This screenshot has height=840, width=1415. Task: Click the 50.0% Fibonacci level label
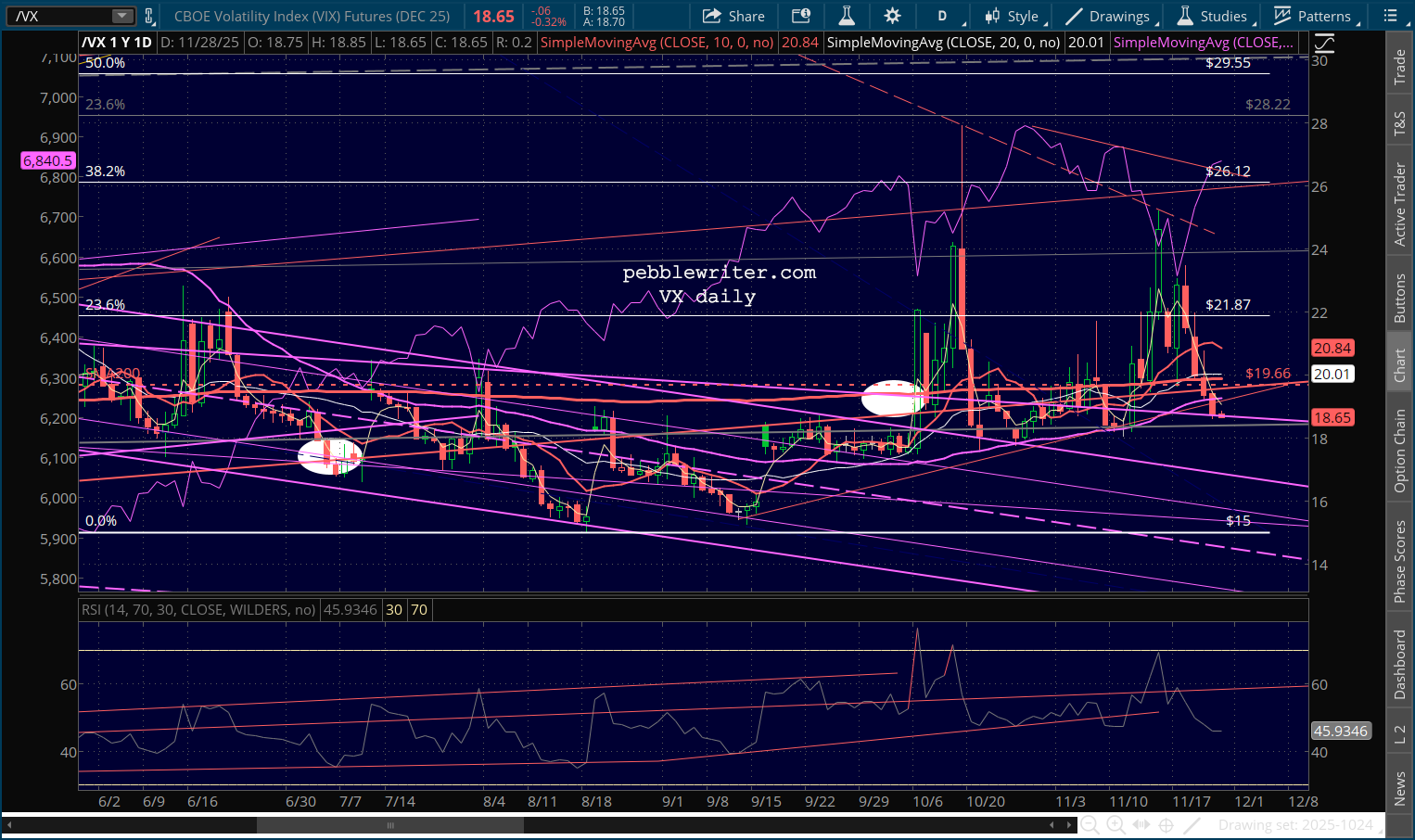click(105, 63)
